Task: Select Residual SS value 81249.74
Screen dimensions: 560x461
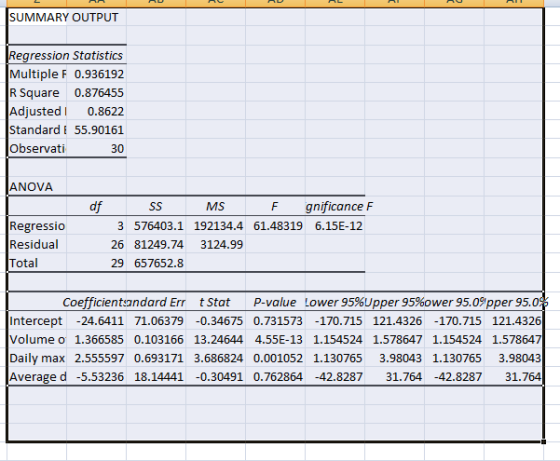Action: [156, 244]
